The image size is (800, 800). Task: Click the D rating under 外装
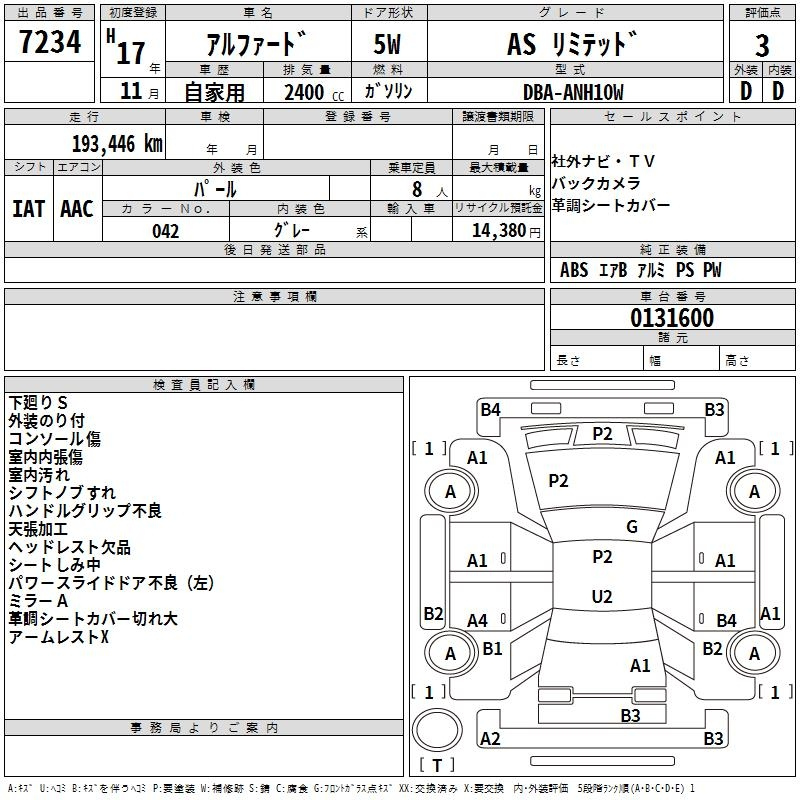[746, 91]
